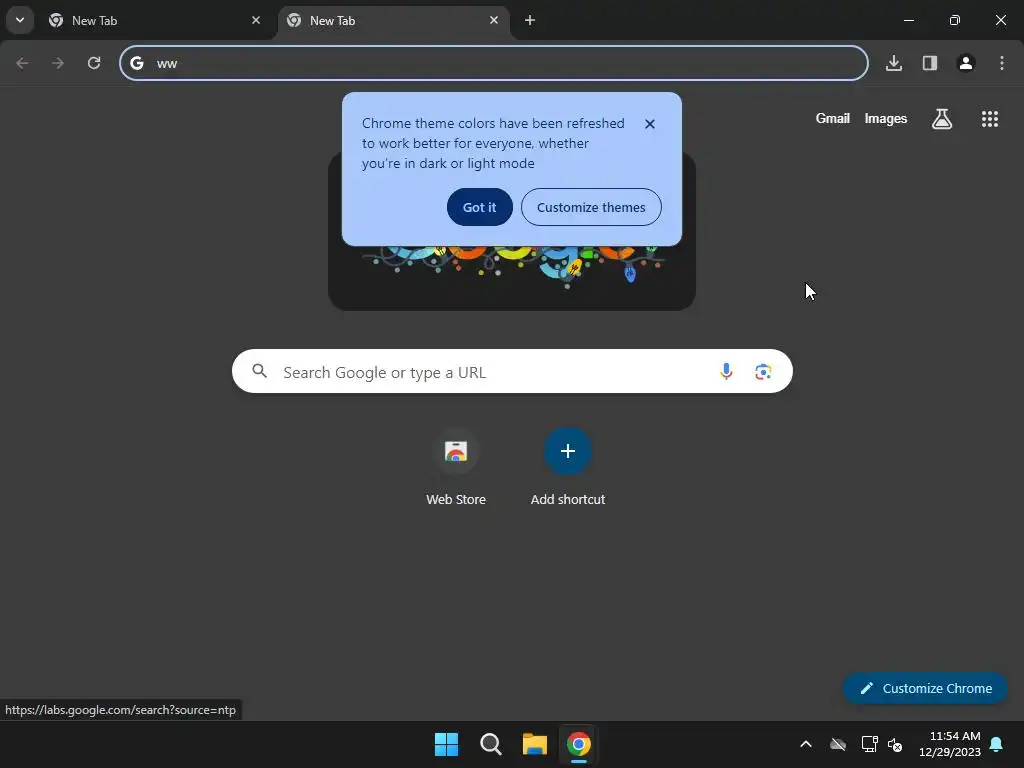Click Customize themes button
The height and width of the screenshot is (768, 1024).
591,207
